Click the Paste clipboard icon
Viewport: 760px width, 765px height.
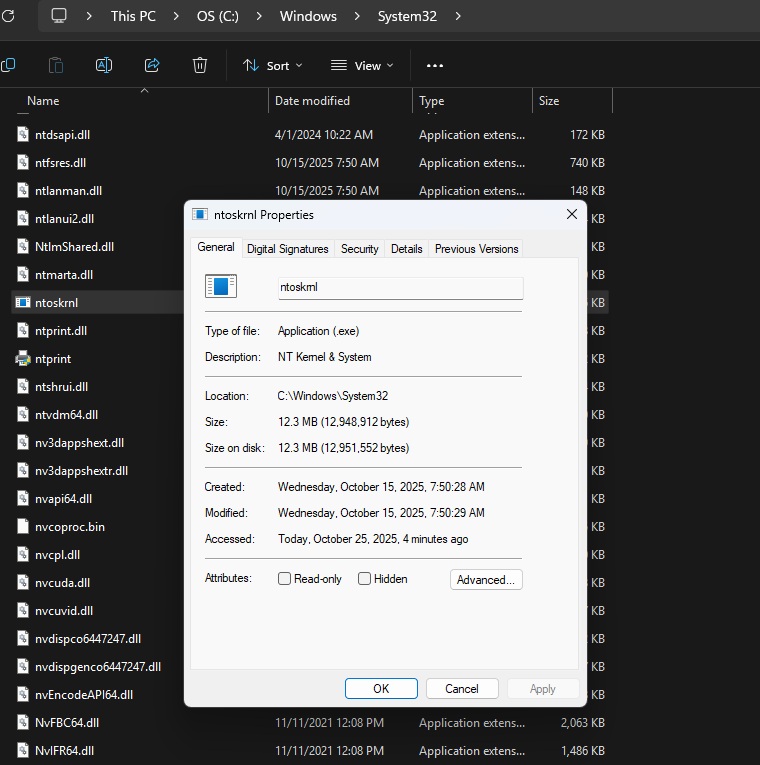[x=56, y=65]
